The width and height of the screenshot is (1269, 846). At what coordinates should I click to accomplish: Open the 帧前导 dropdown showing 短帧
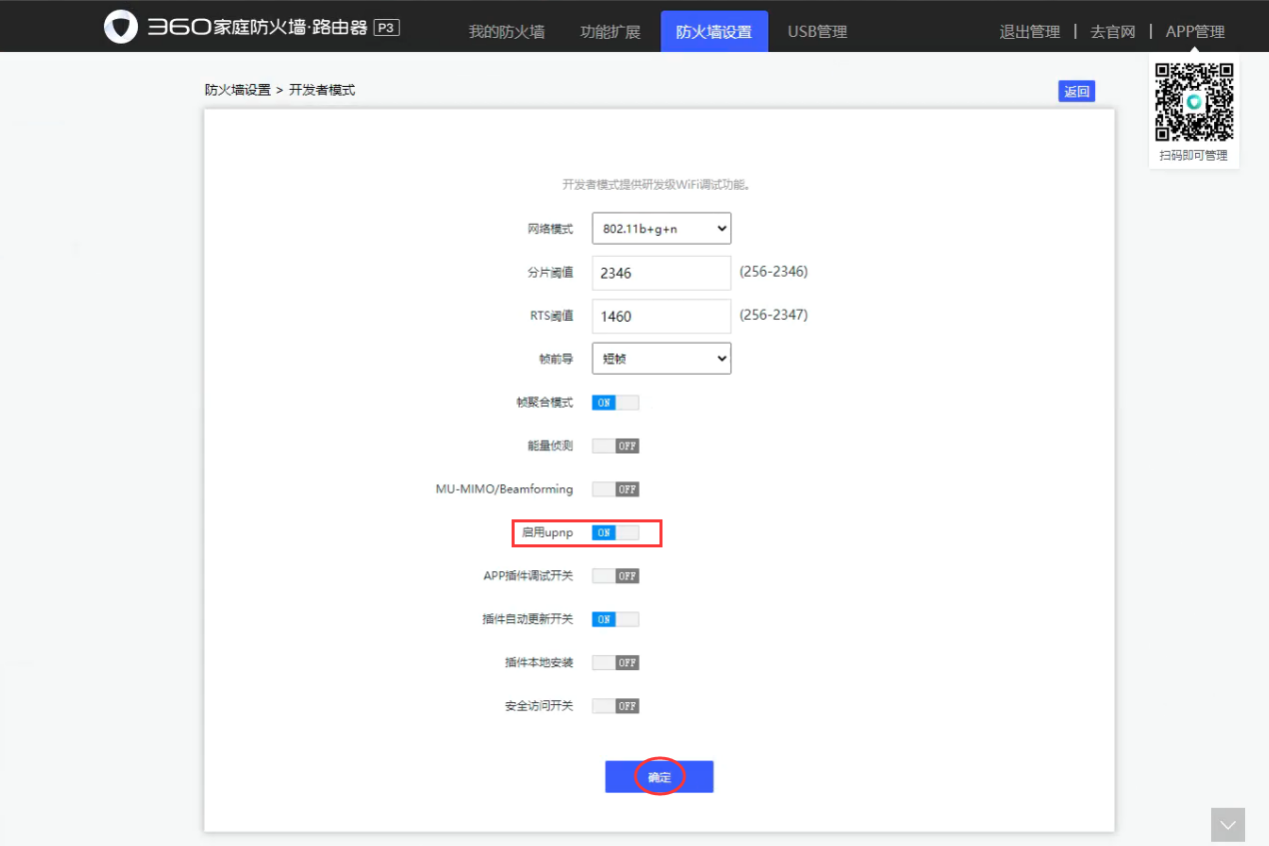[x=661, y=358]
